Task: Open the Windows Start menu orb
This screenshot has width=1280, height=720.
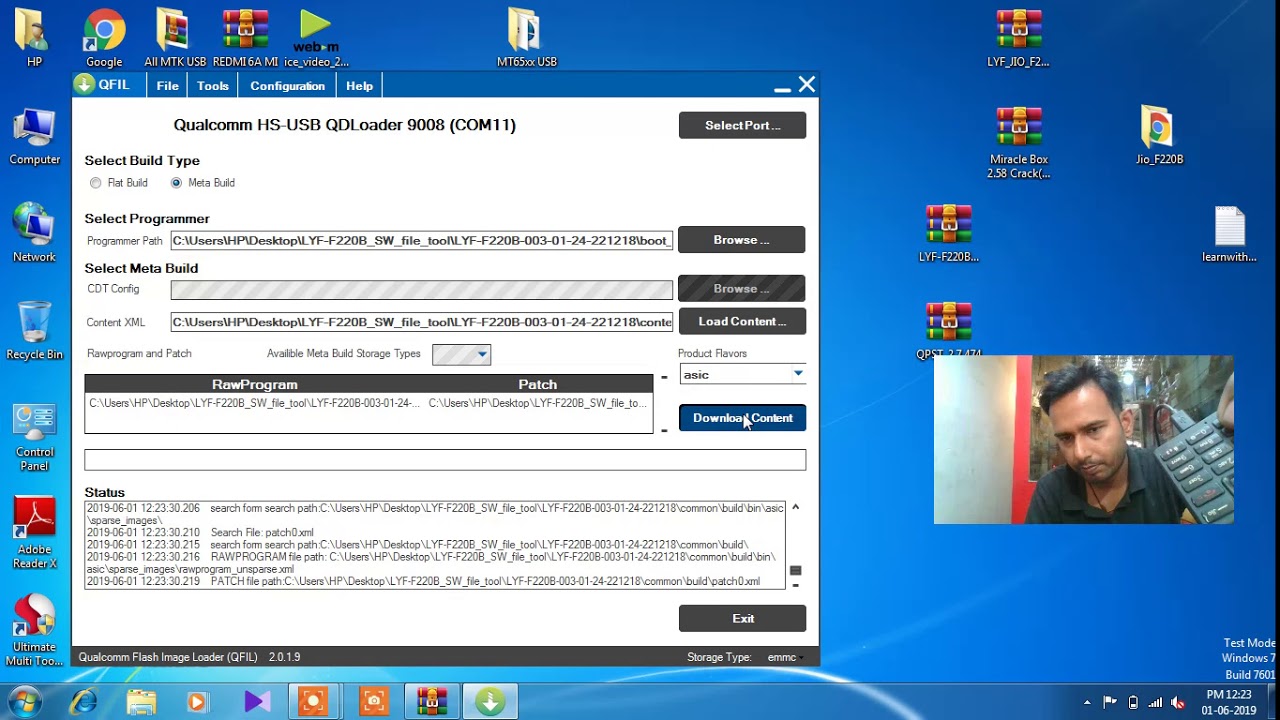Action: click(24, 701)
